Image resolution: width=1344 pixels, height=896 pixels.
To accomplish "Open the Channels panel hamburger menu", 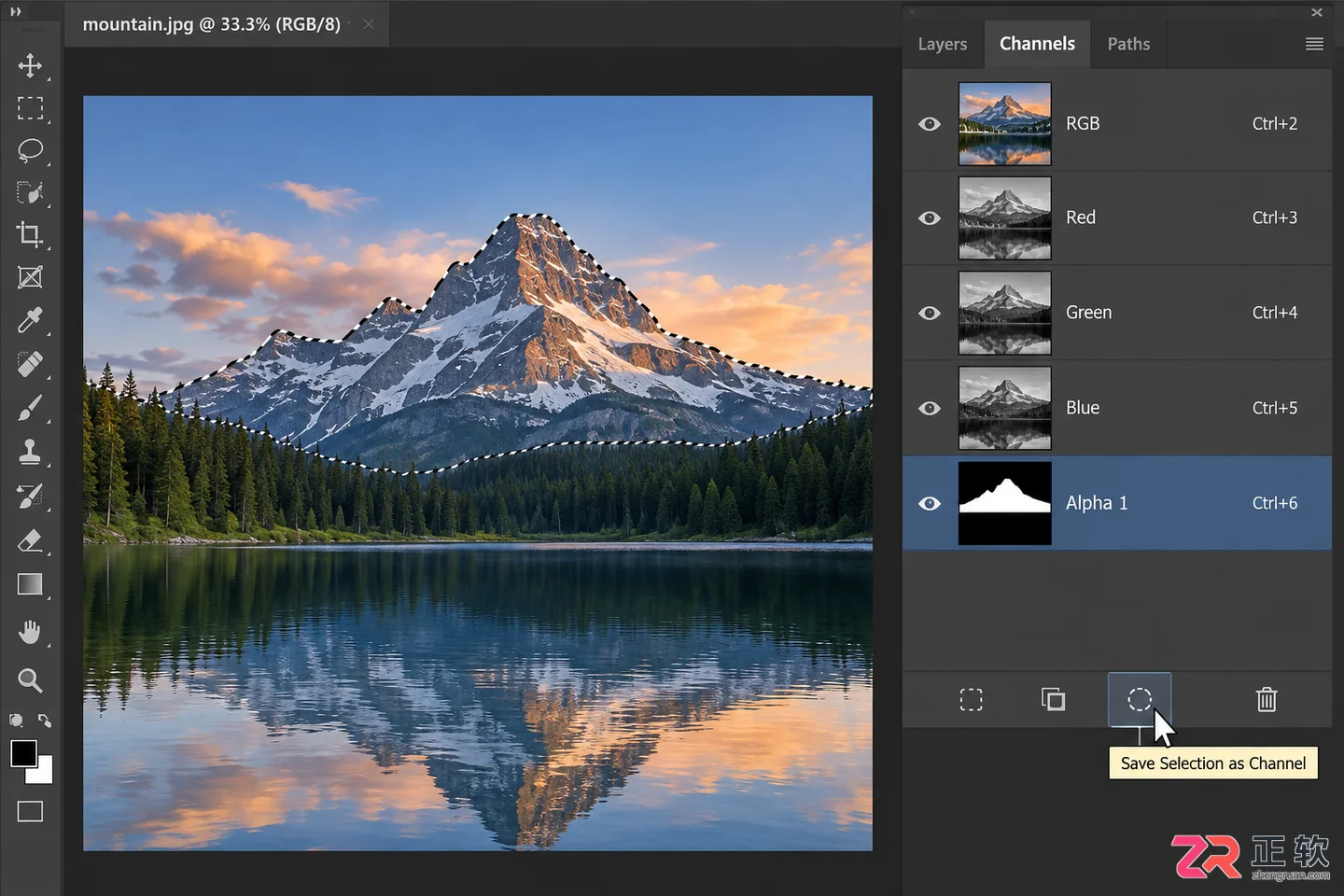I will (1314, 44).
